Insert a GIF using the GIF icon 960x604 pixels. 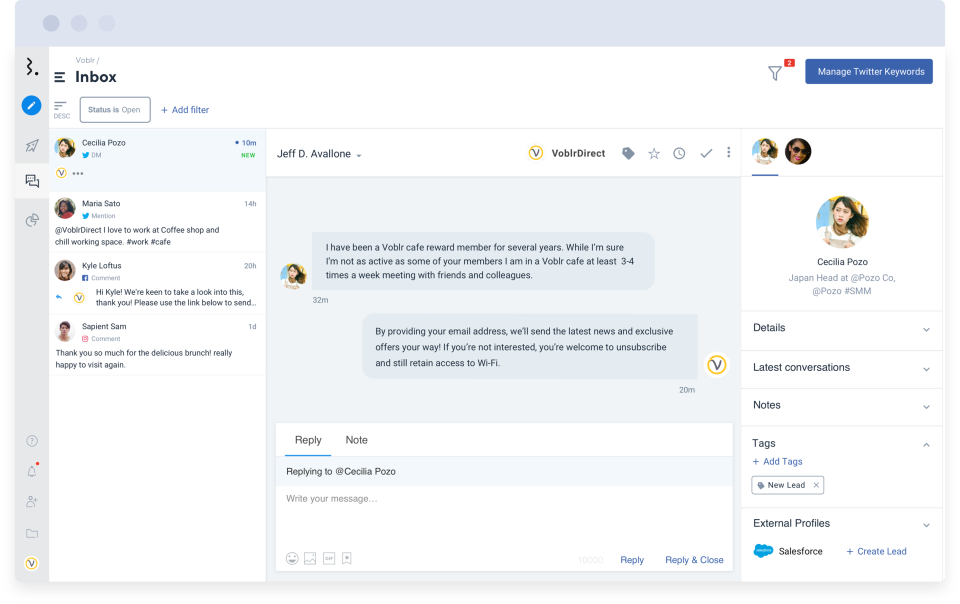[329, 559]
